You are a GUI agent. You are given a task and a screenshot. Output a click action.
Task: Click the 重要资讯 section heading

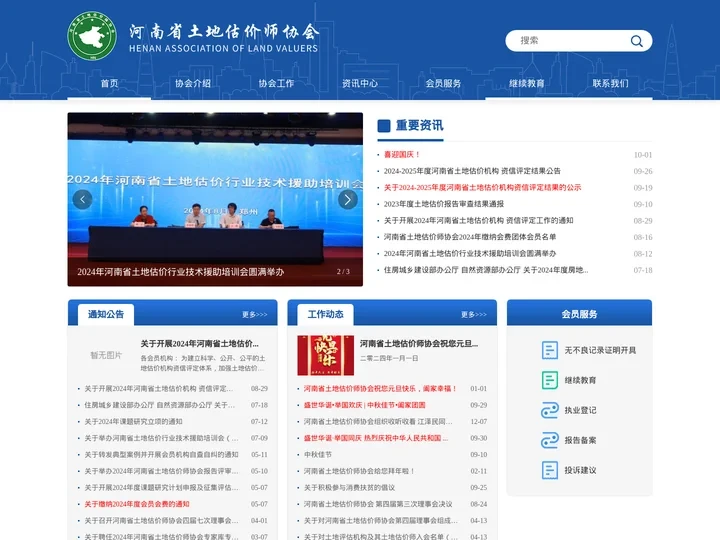[419, 125]
